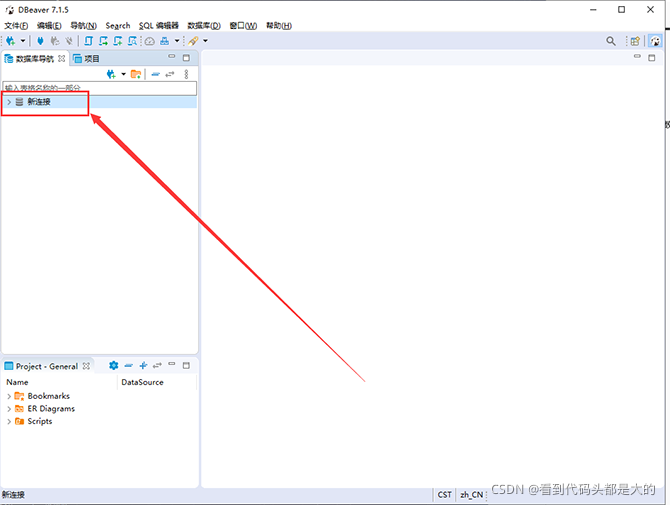
Task: Expand the Scripts folder chevron
Action: point(9,422)
